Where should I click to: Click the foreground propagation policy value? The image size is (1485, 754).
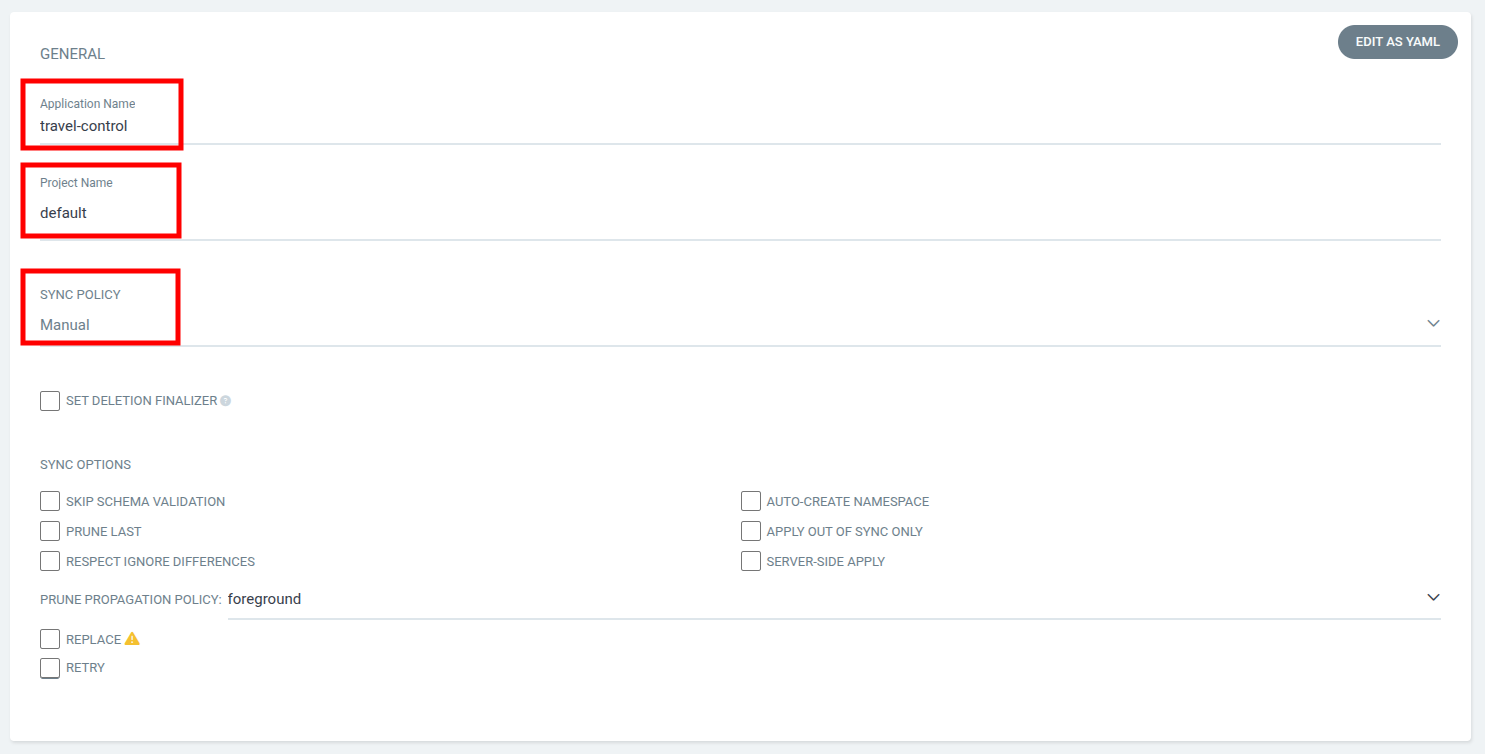pyautogui.click(x=264, y=598)
